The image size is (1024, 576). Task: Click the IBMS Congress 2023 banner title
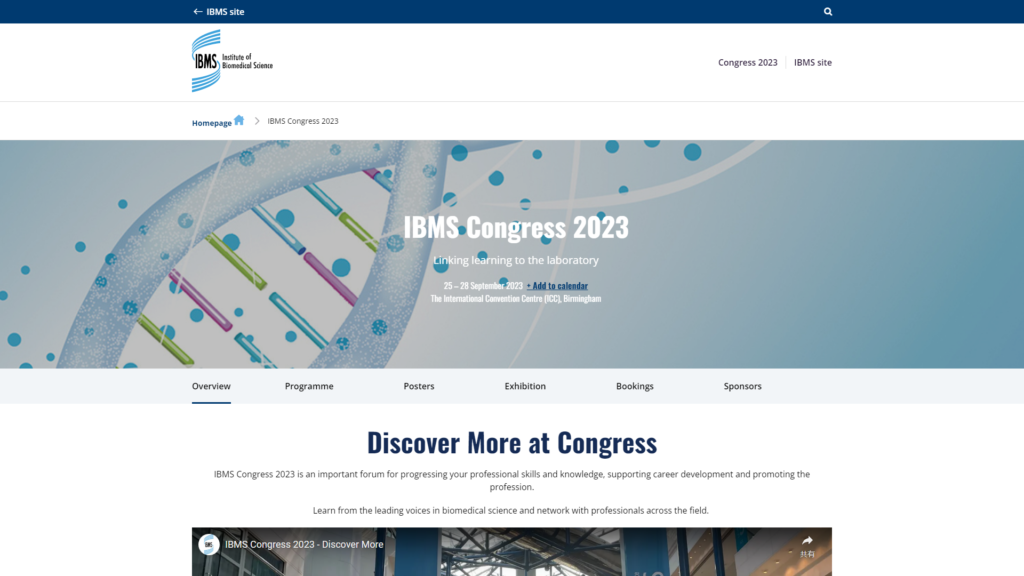516,227
